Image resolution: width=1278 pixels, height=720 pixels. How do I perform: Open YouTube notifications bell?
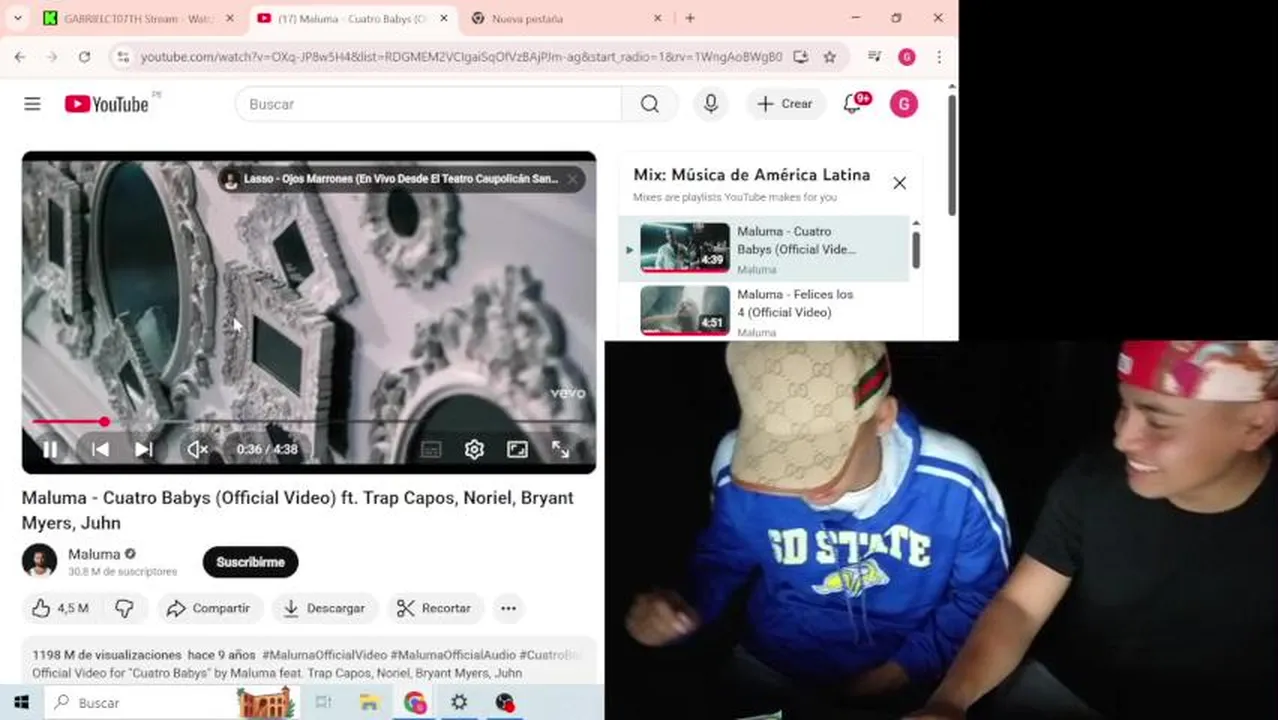[853, 104]
